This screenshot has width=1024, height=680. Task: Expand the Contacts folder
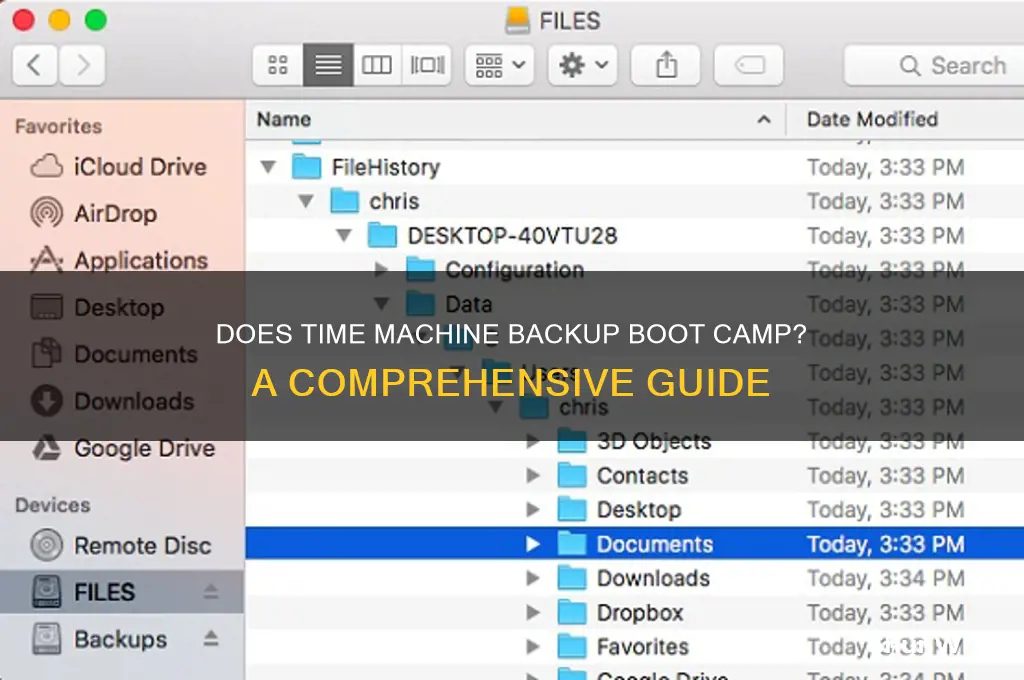pyautogui.click(x=533, y=476)
